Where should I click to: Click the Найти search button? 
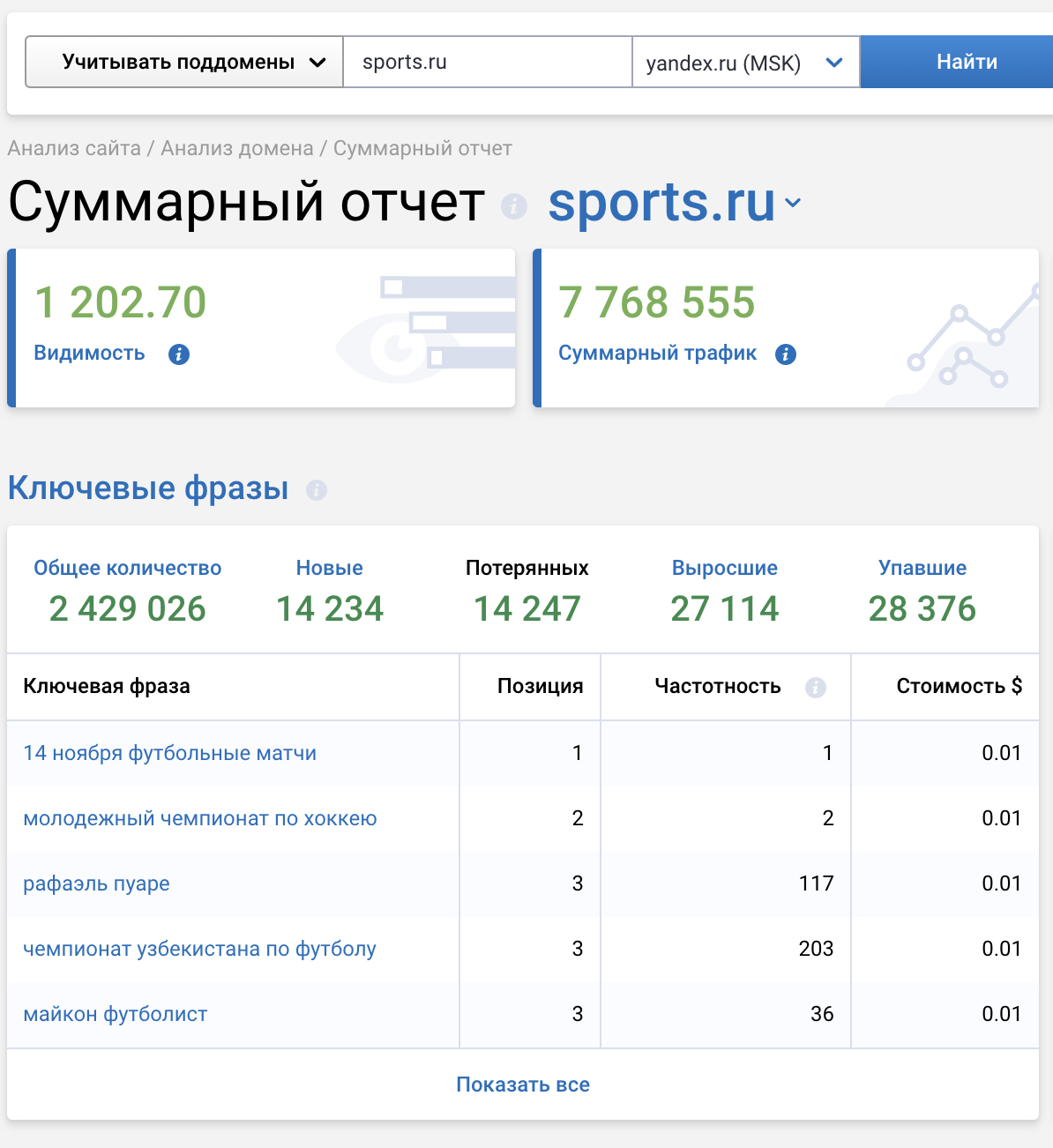(958, 62)
